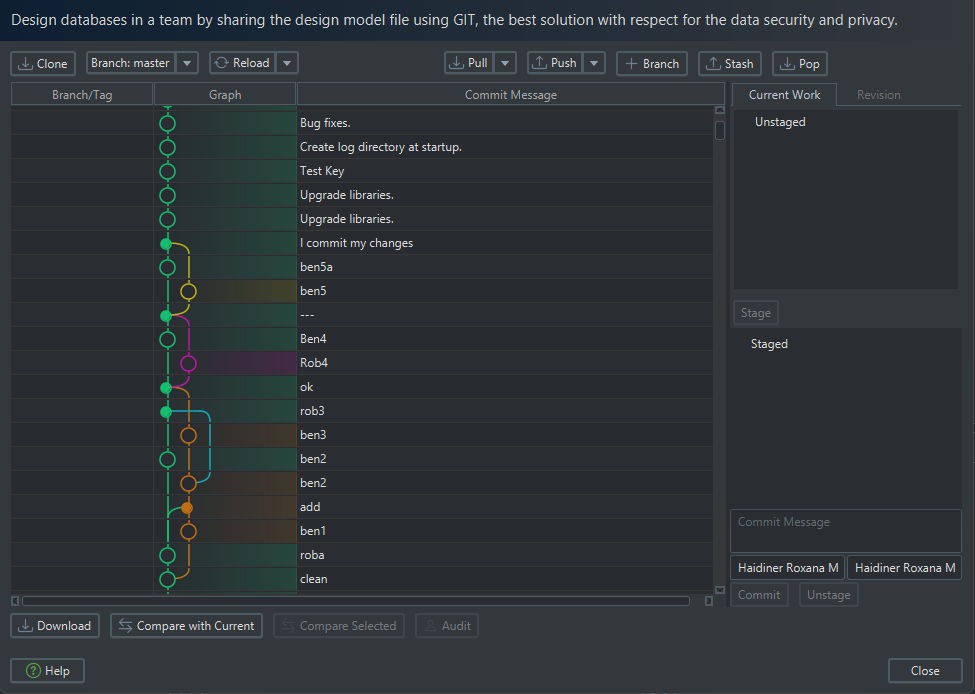Select the 'I commit my changes' commit

point(362,243)
